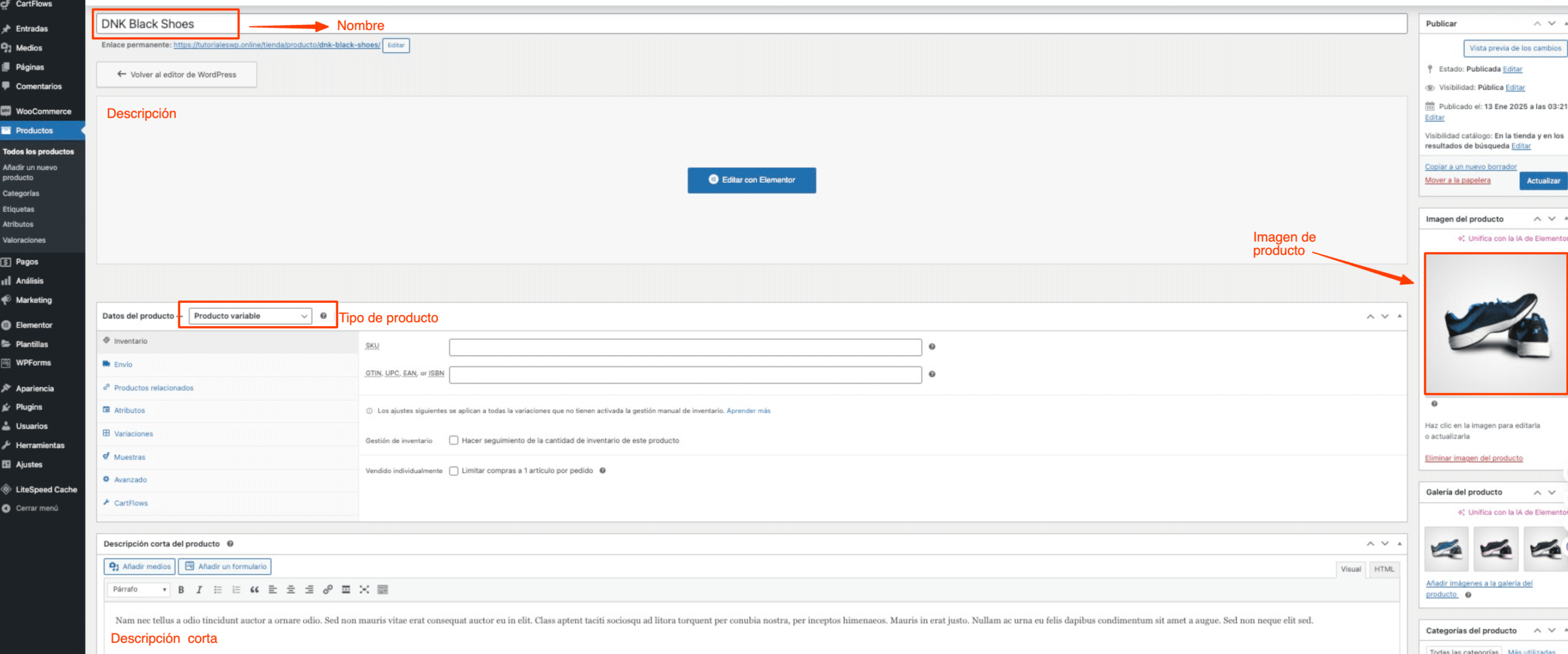Click the 'Editar con Elementor' button
Screen dimensions: 1568x654
tap(752, 180)
